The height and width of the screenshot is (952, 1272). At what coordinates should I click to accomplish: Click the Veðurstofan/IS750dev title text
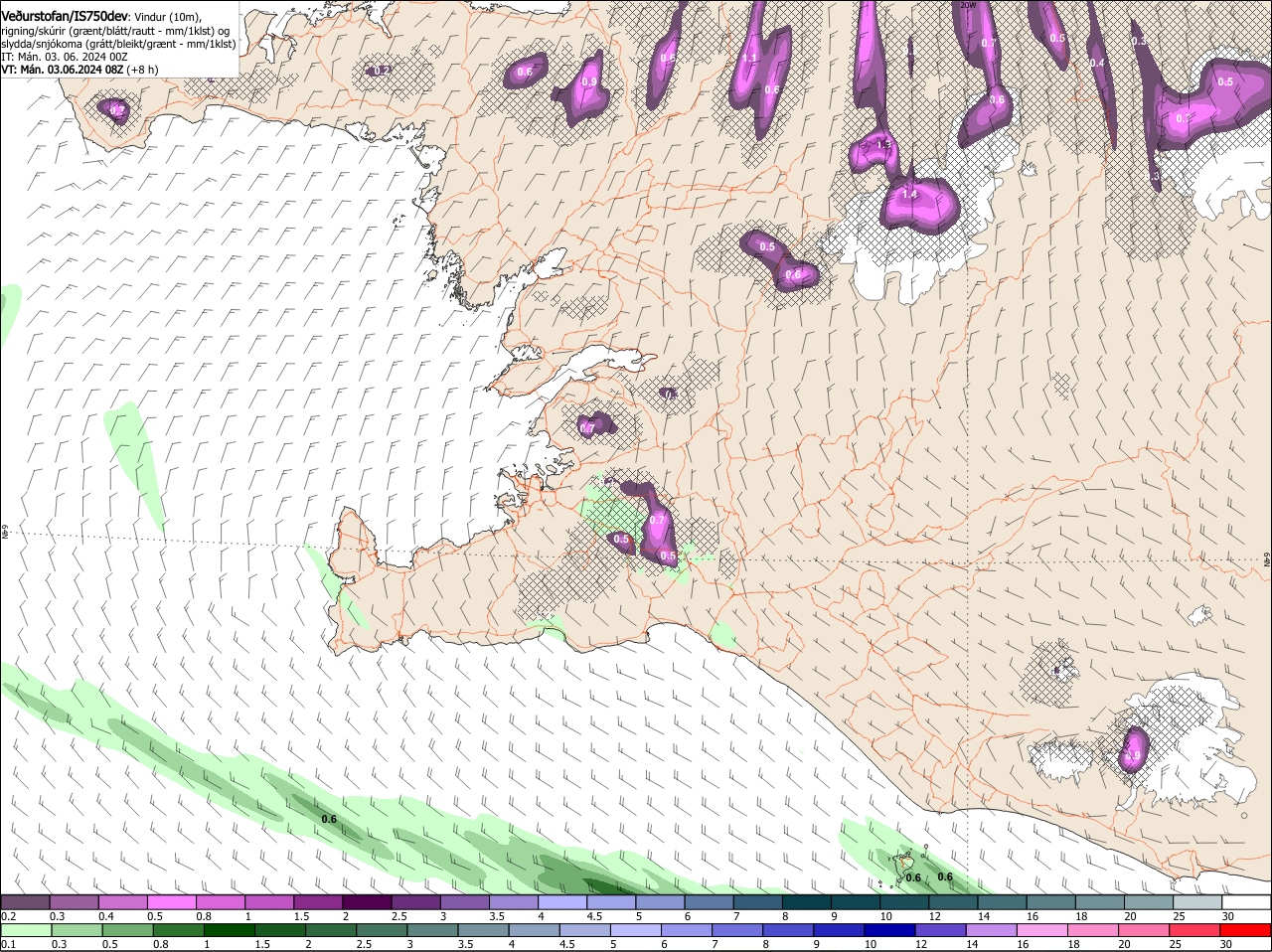coord(65,16)
